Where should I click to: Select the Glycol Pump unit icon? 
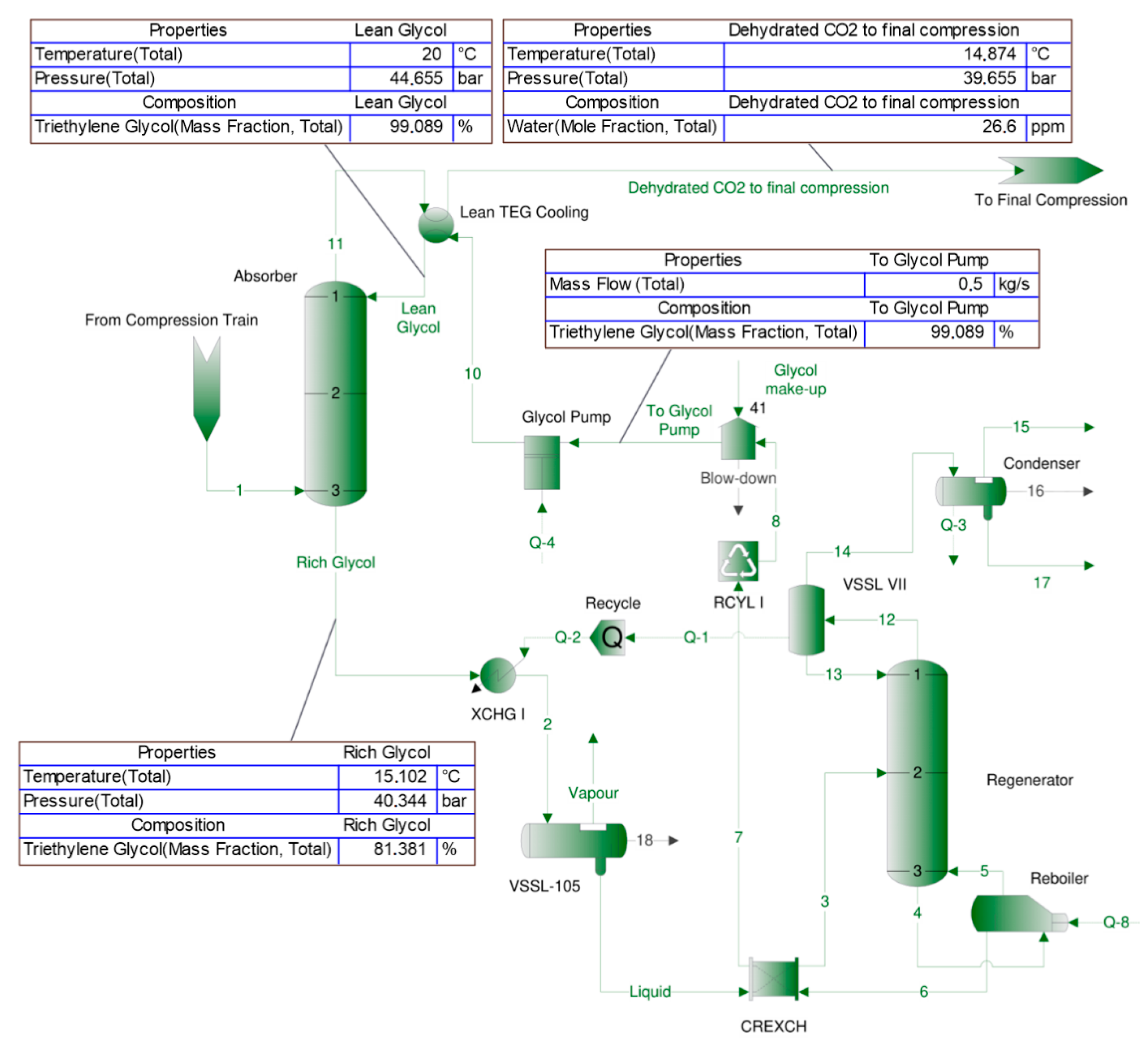pyautogui.click(x=541, y=462)
